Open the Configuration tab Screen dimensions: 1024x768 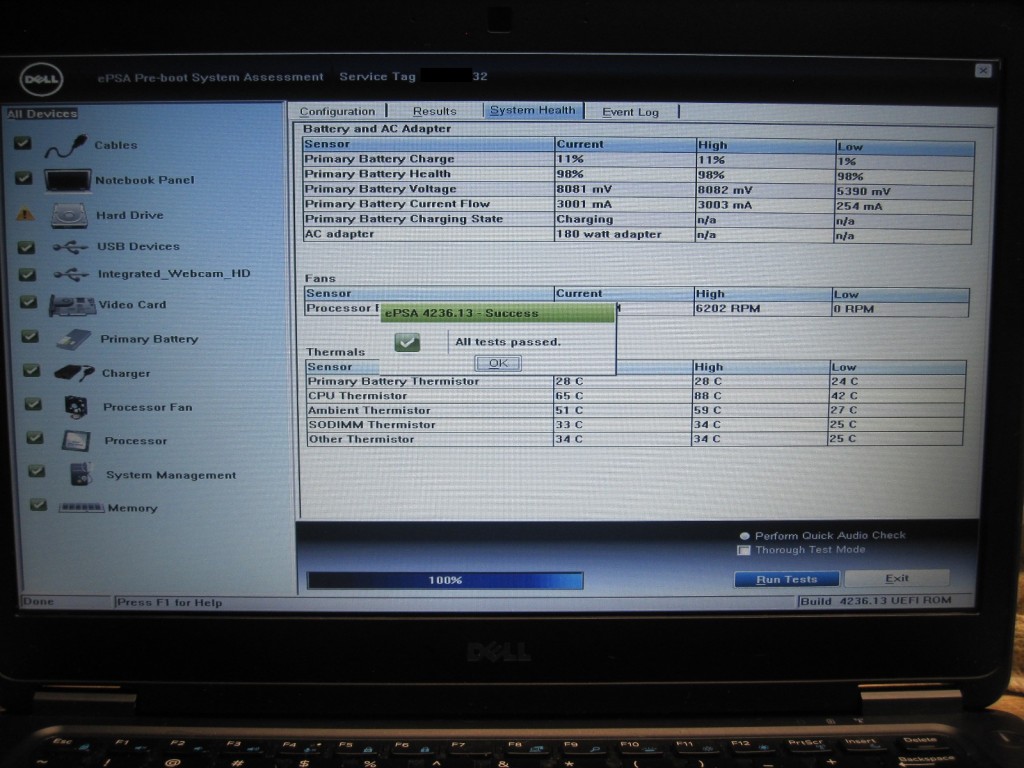338,111
